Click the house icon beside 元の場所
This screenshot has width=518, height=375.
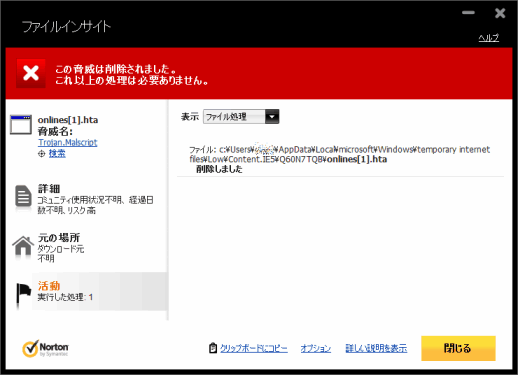pos(23,246)
